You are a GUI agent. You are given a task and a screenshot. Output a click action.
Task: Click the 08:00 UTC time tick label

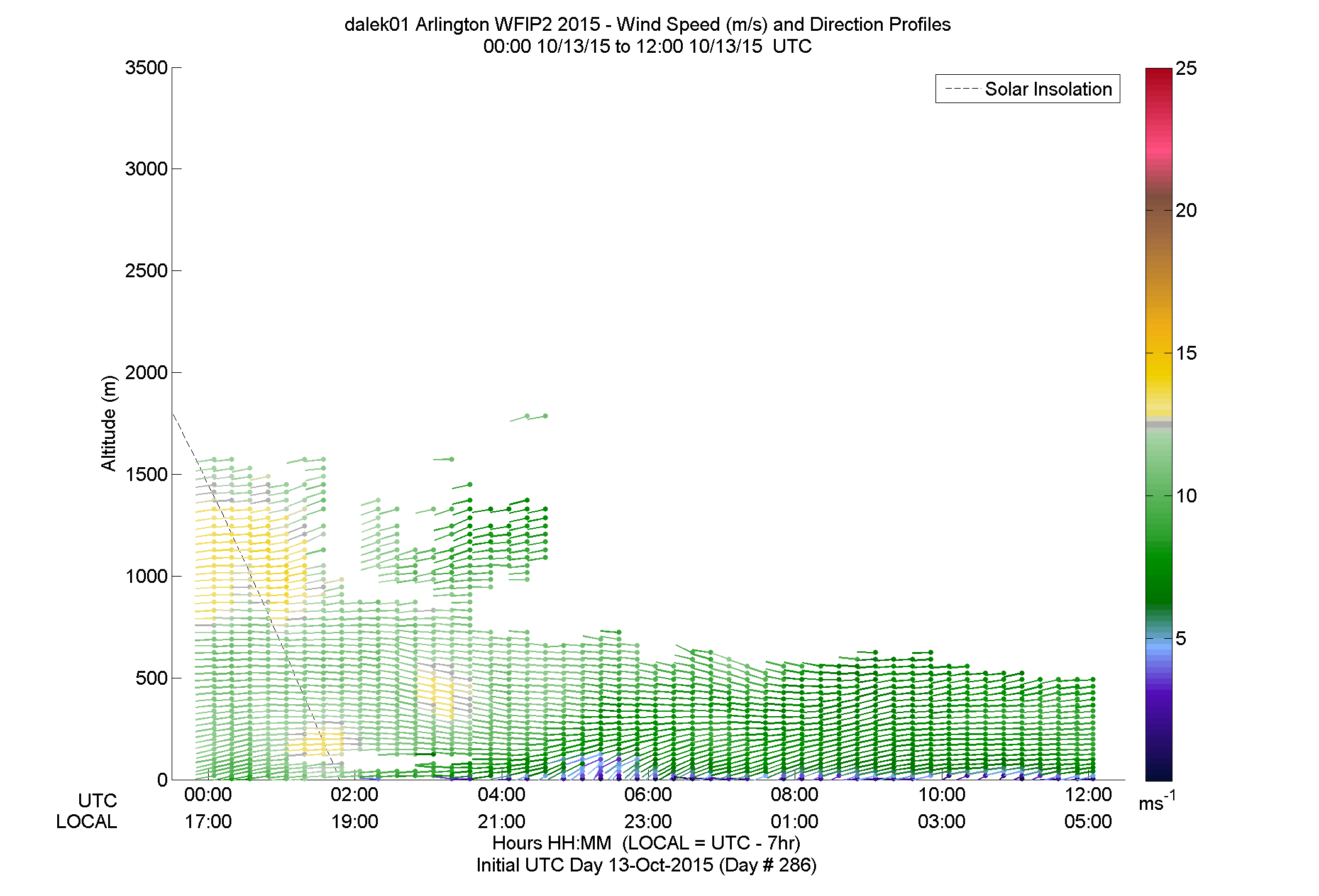pyautogui.click(x=795, y=795)
